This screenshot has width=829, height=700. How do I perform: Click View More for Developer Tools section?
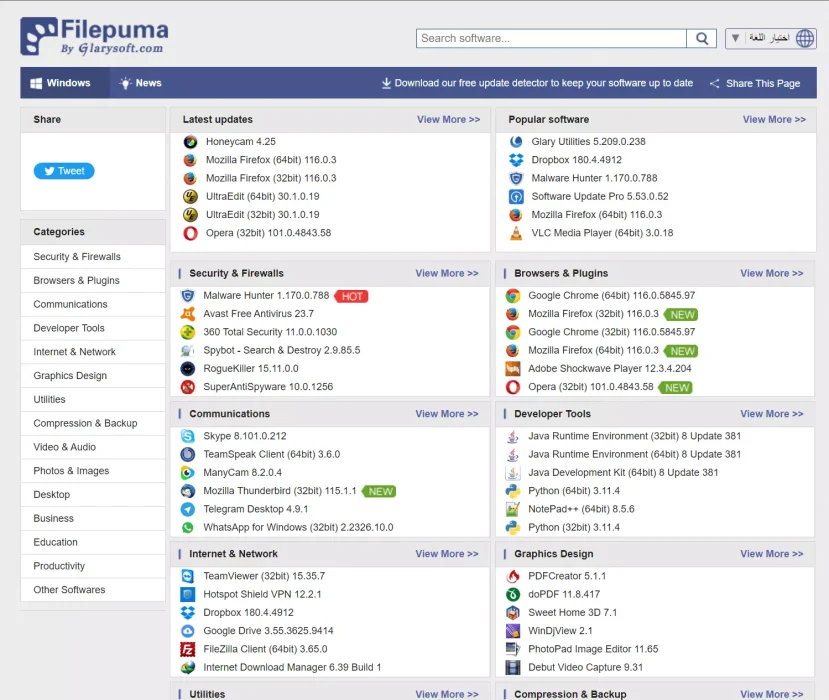point(771,414)
